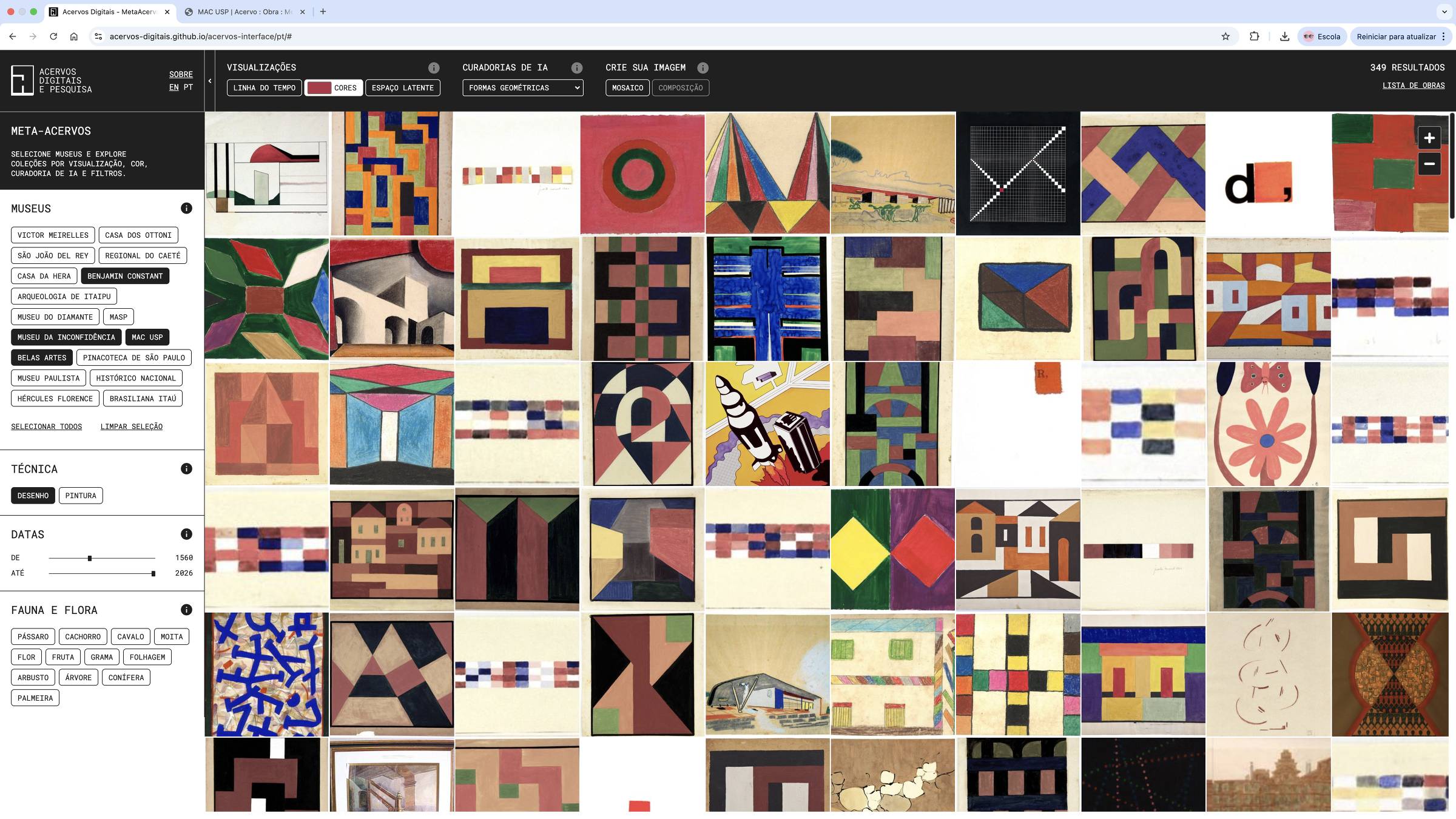Click the Museus section info icon
This screenshot has width=1456, height=819.
pos(186,208)
